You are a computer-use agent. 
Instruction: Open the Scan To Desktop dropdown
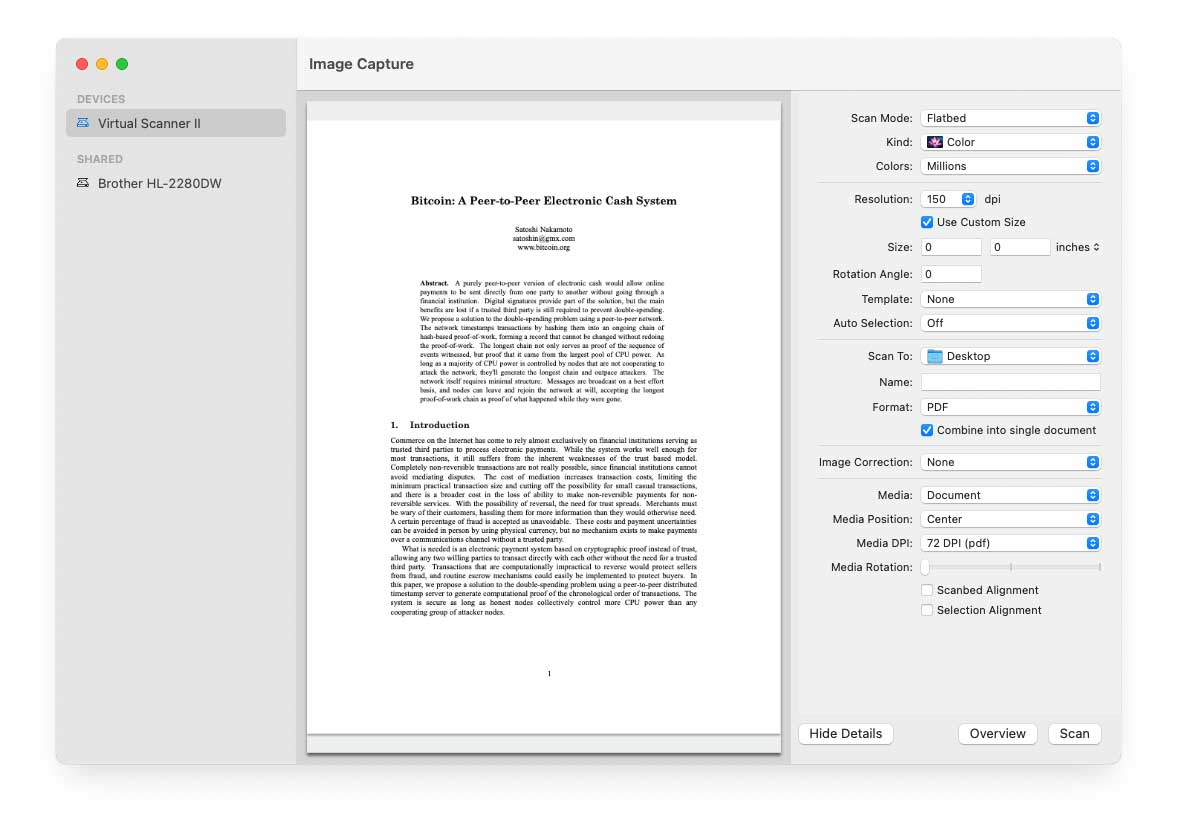coord(1010,356)
